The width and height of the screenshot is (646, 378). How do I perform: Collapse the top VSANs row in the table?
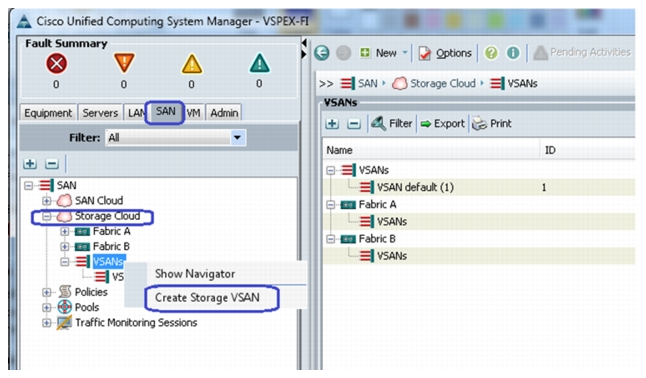coord(330,170)
